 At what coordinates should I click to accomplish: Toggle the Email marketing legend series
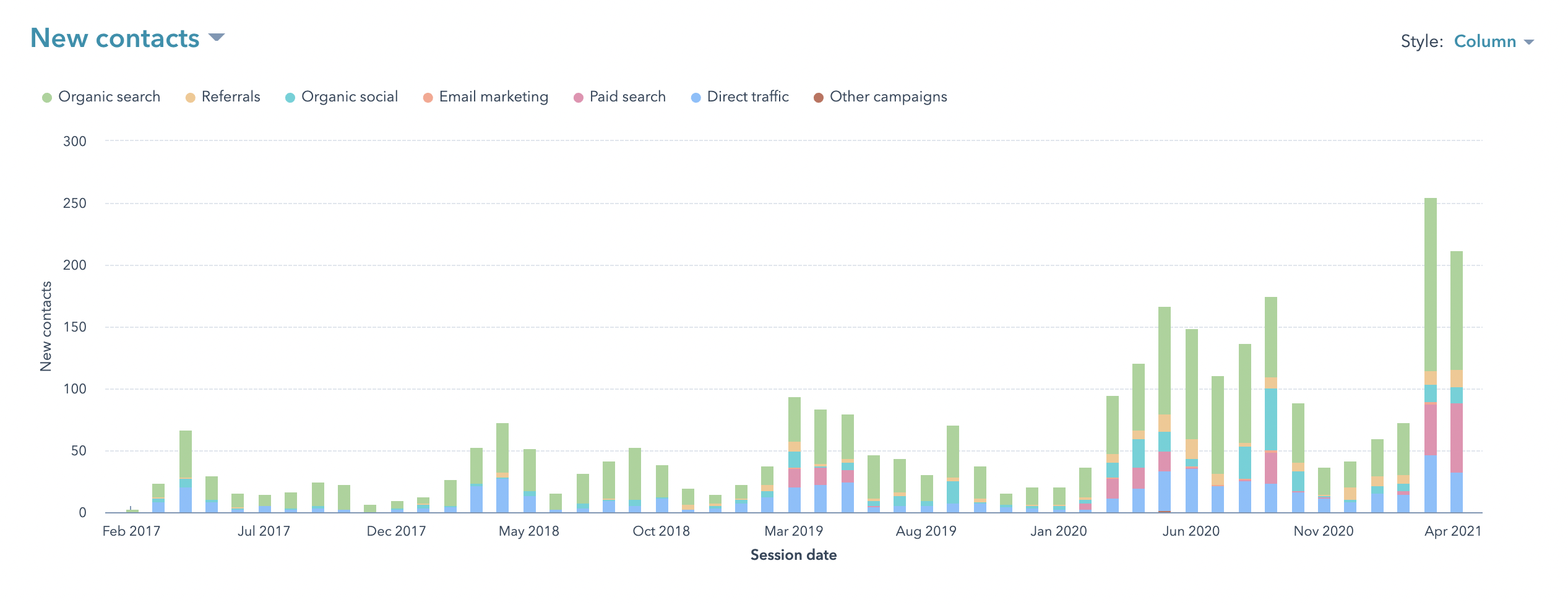click(485, 97)
